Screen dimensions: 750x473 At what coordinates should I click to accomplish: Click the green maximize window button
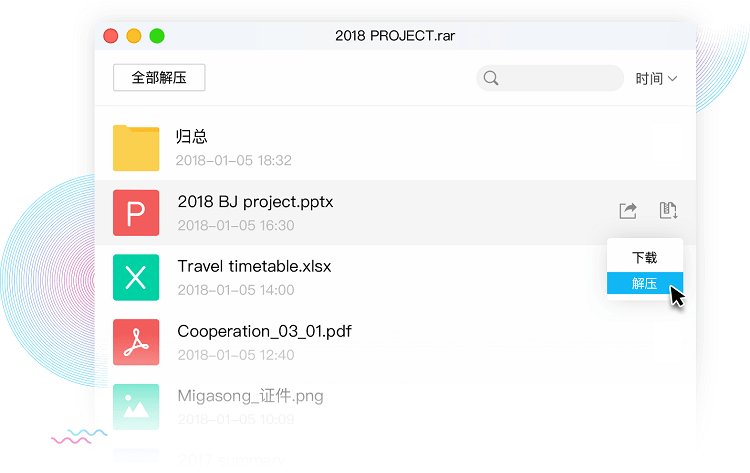click(x=157, y=36)
